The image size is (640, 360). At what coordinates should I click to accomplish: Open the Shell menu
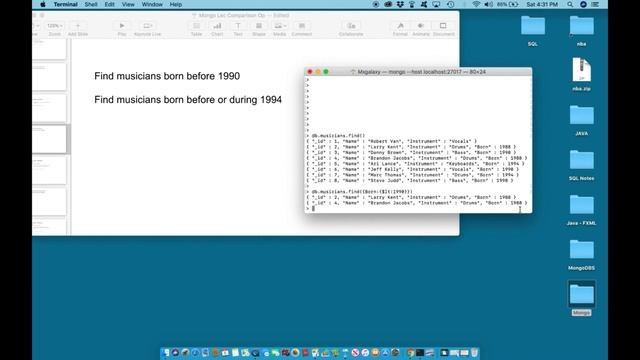(91, 4)
